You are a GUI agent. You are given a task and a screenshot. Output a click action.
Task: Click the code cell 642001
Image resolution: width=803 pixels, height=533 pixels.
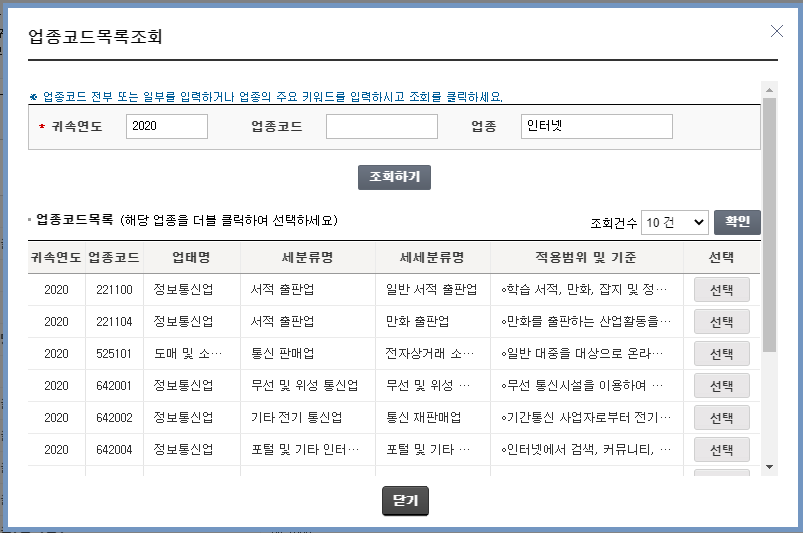click(114, 386)
